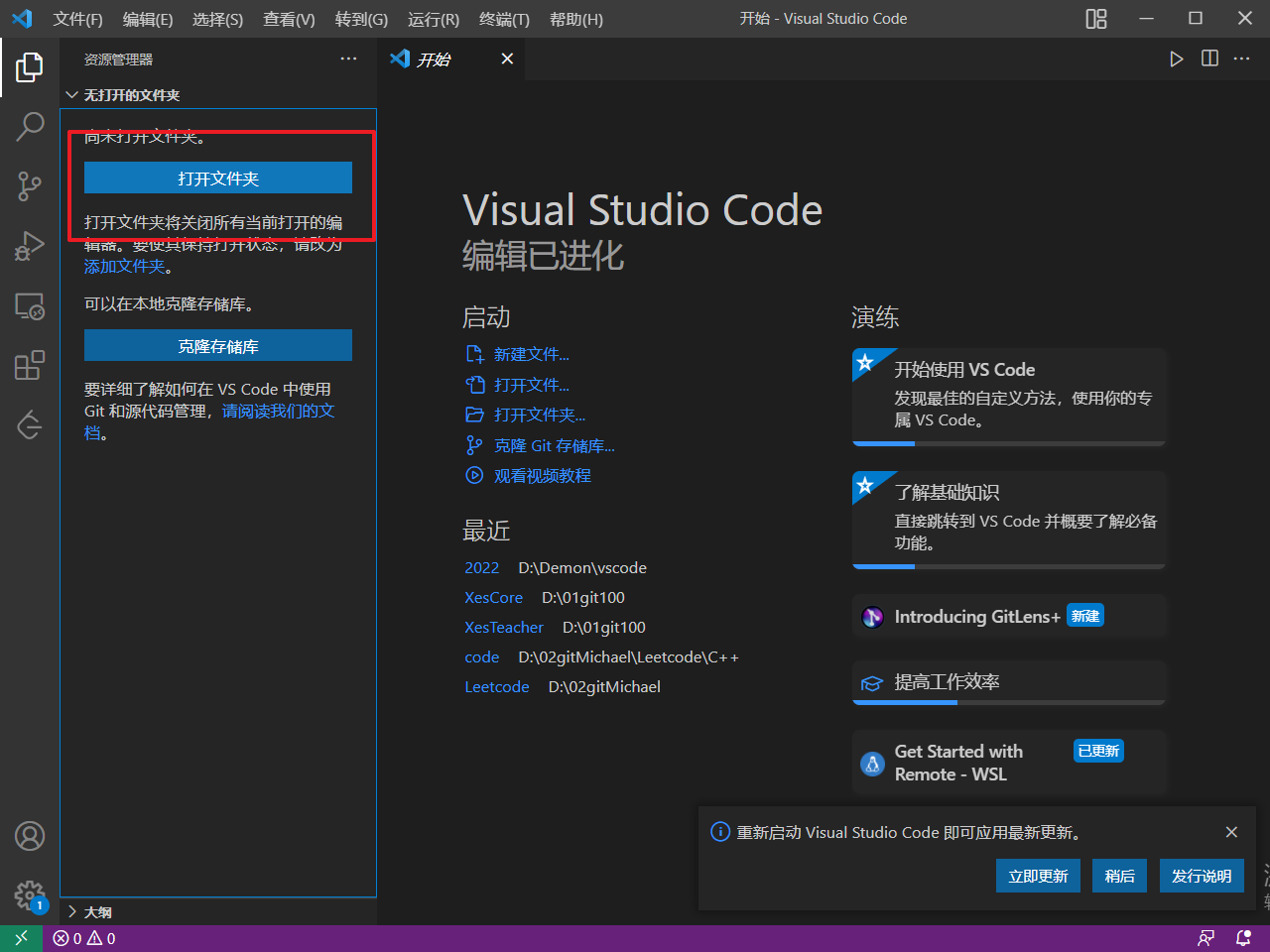Image resolution: width=1270 pixels, height=952 pixels.
Task: Click 克隆 Git 存储库... link
Action: [541, 445]
